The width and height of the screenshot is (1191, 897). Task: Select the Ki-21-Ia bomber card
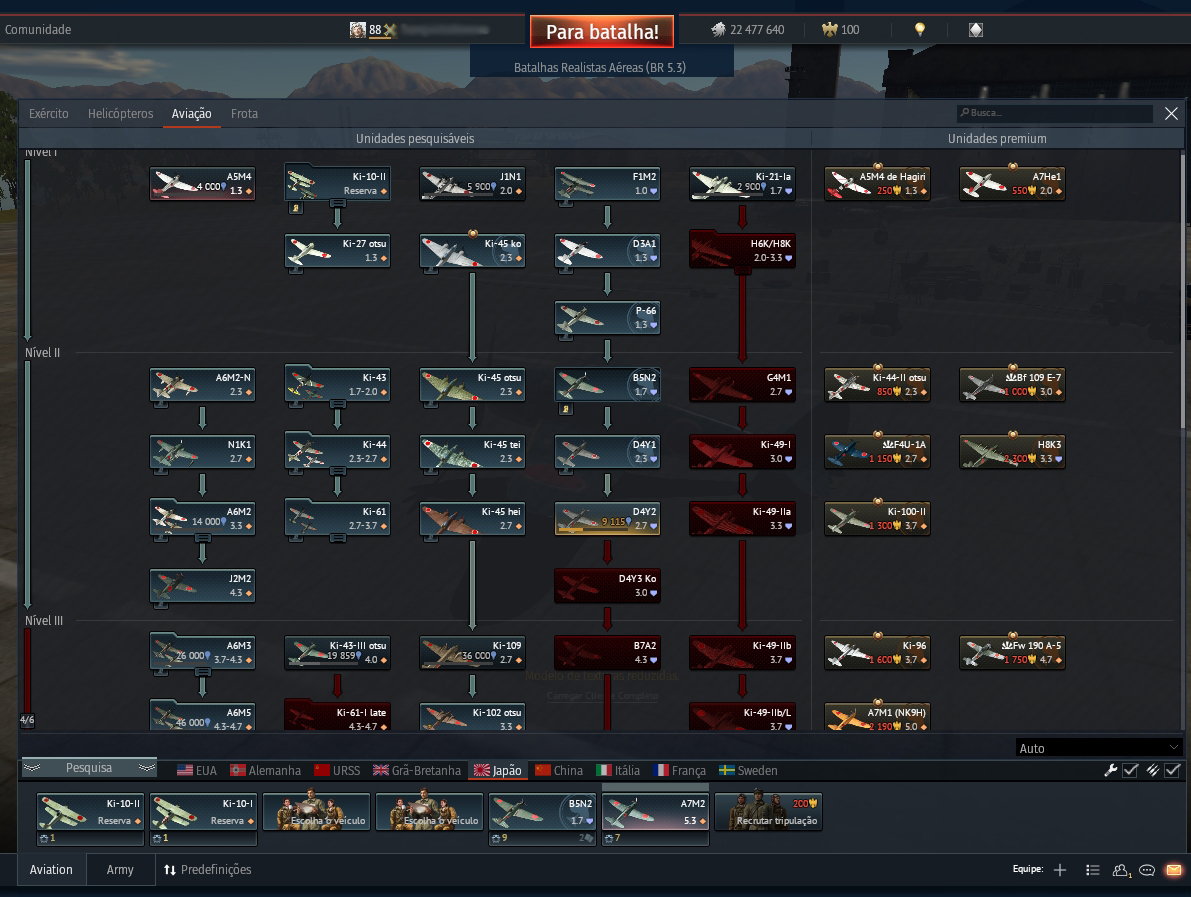pyautogui.click(x=742, y=184)
